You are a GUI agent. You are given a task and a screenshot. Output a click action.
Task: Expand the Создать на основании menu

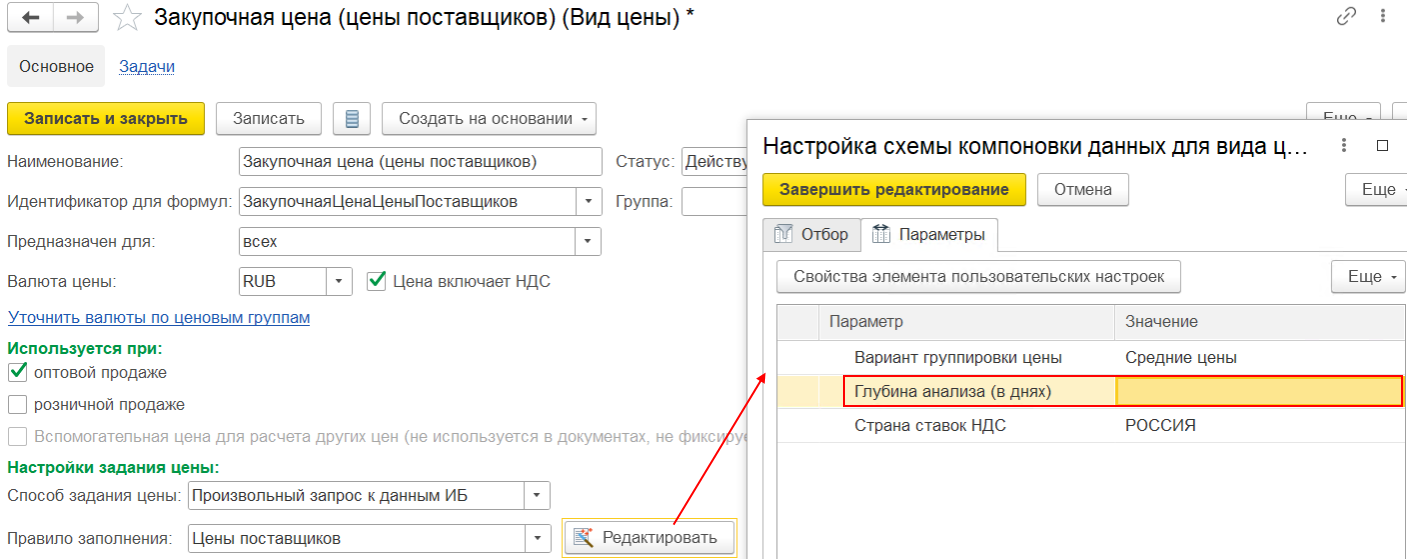pyautogui.click(x=489, y=119)
